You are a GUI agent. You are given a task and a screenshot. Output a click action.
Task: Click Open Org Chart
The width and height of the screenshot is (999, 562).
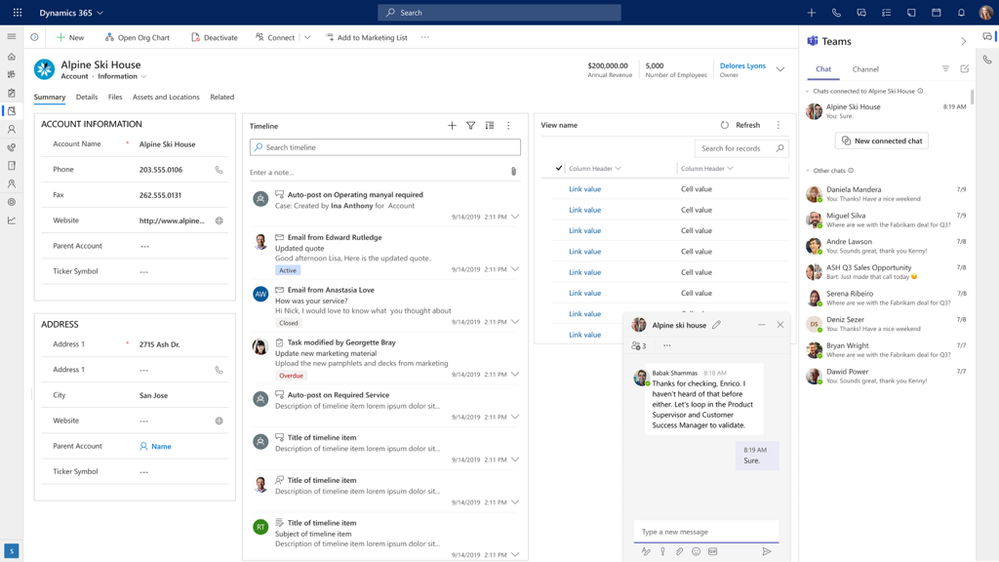coord(138,37)
